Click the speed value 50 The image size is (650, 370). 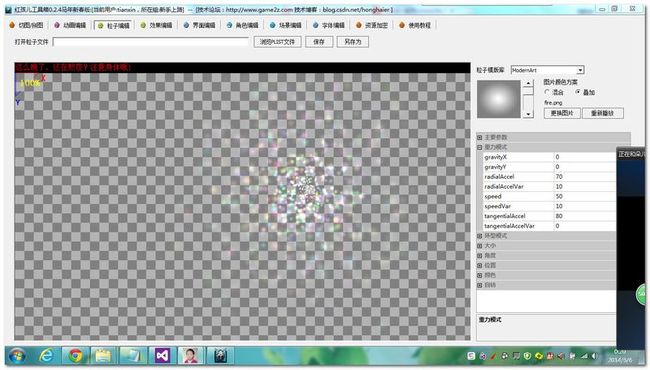[585, 196]
